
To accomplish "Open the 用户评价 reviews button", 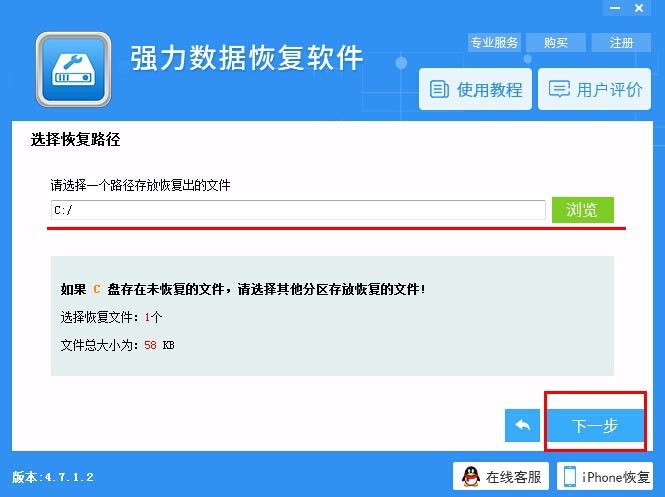I will (594, 89).
